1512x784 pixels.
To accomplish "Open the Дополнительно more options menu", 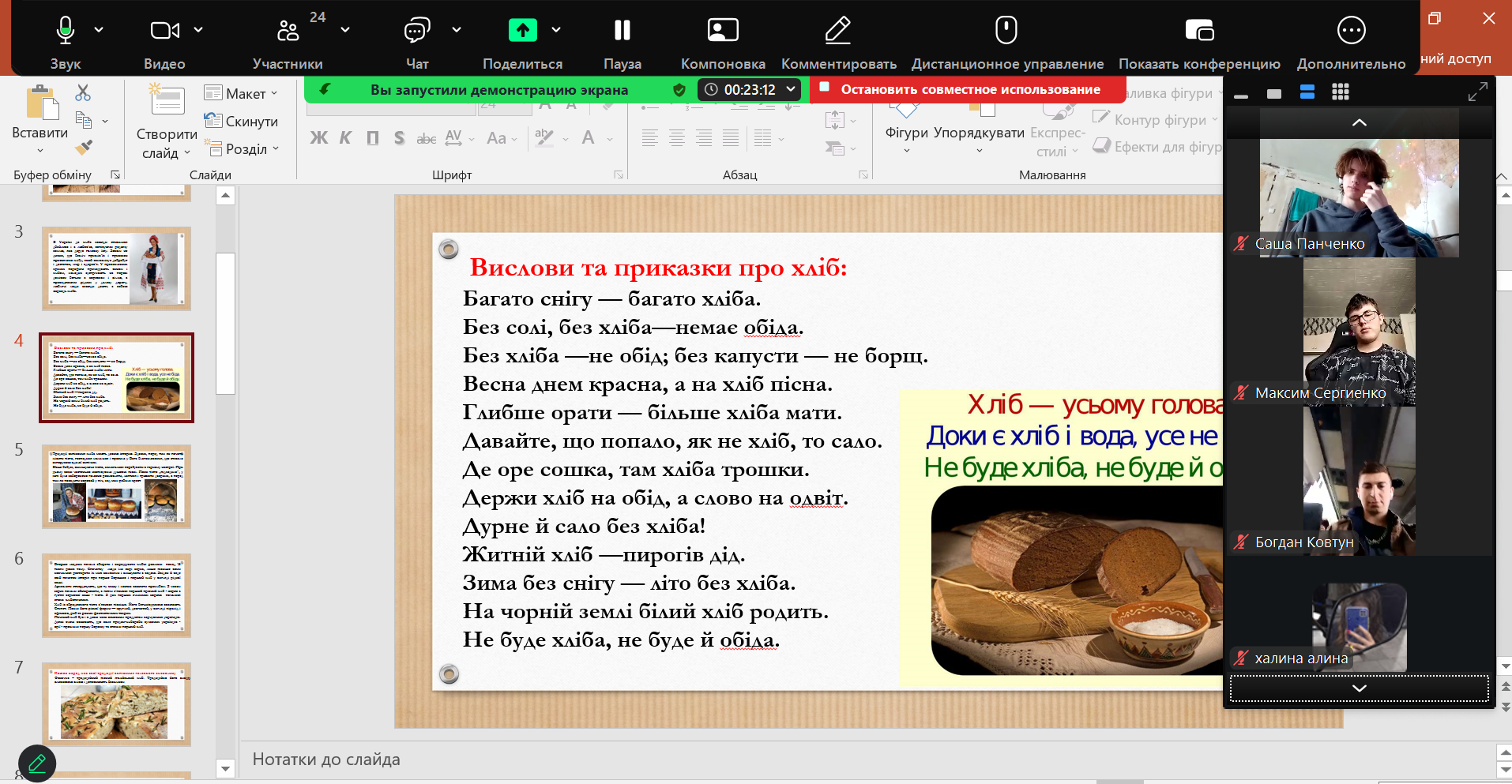I will 1351,31.
